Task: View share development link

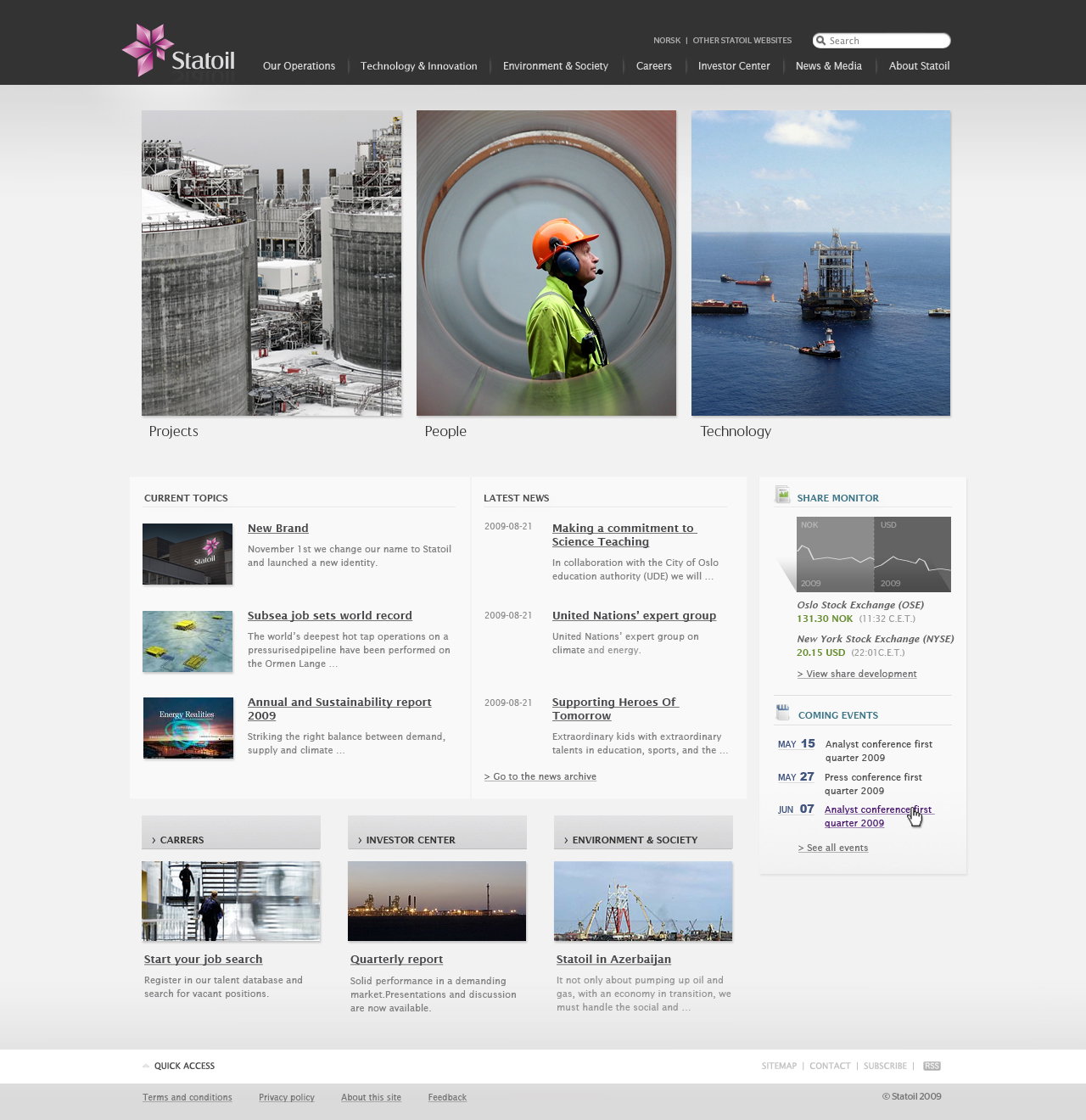Action: tap(857, 674)
